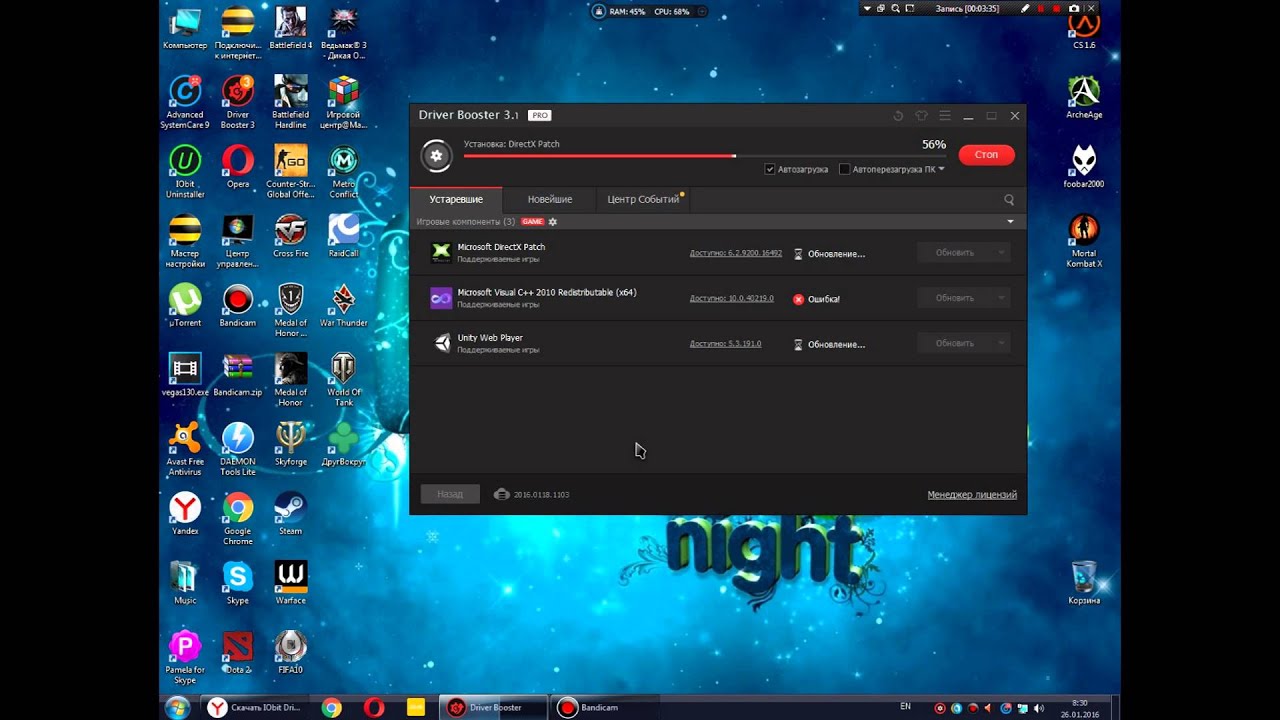Expand the Автоперезагрузка ПК dropdown arrow

942,169
